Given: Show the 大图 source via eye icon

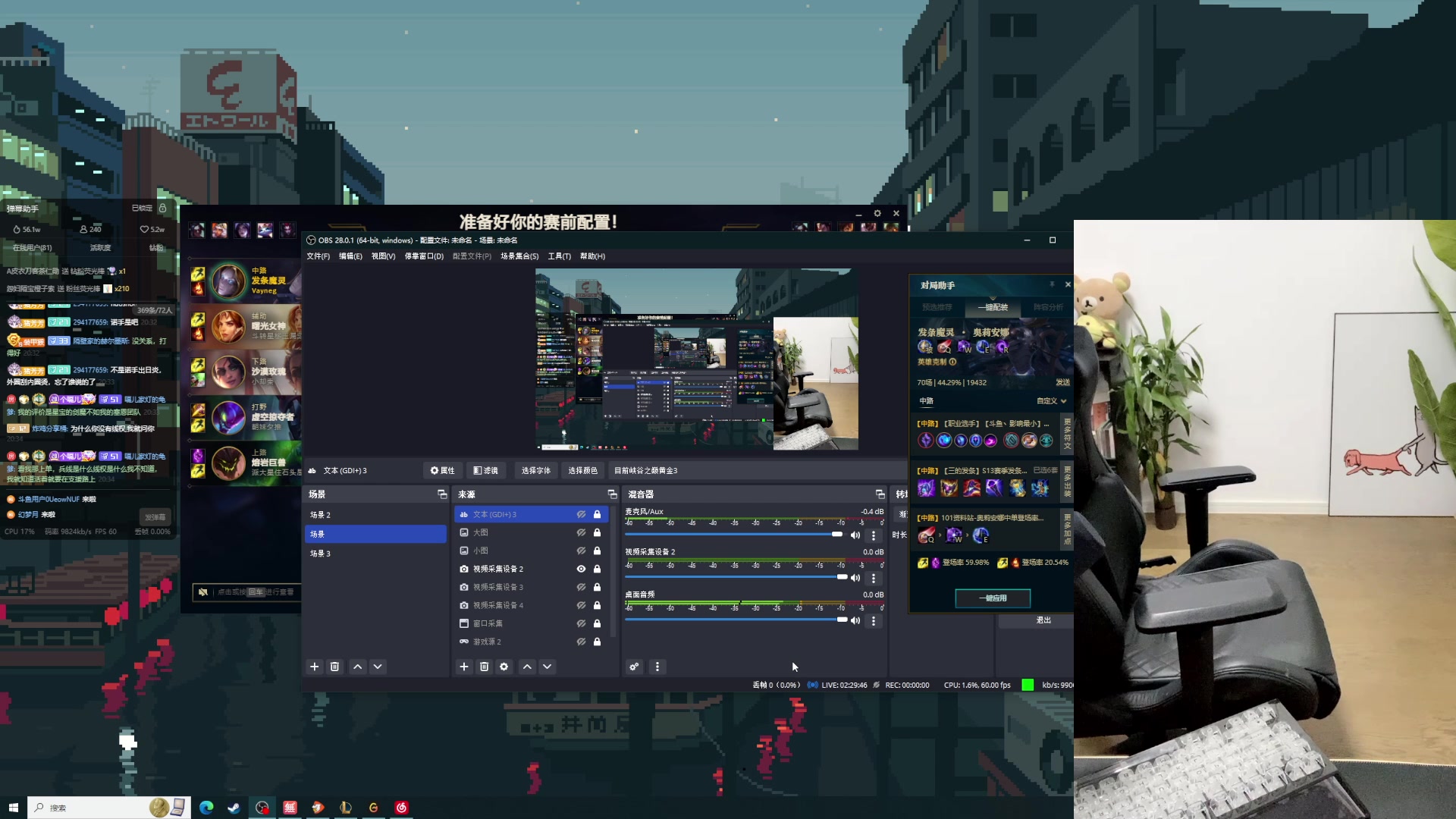Looking at the screenshot, I should tap(581, 532).
